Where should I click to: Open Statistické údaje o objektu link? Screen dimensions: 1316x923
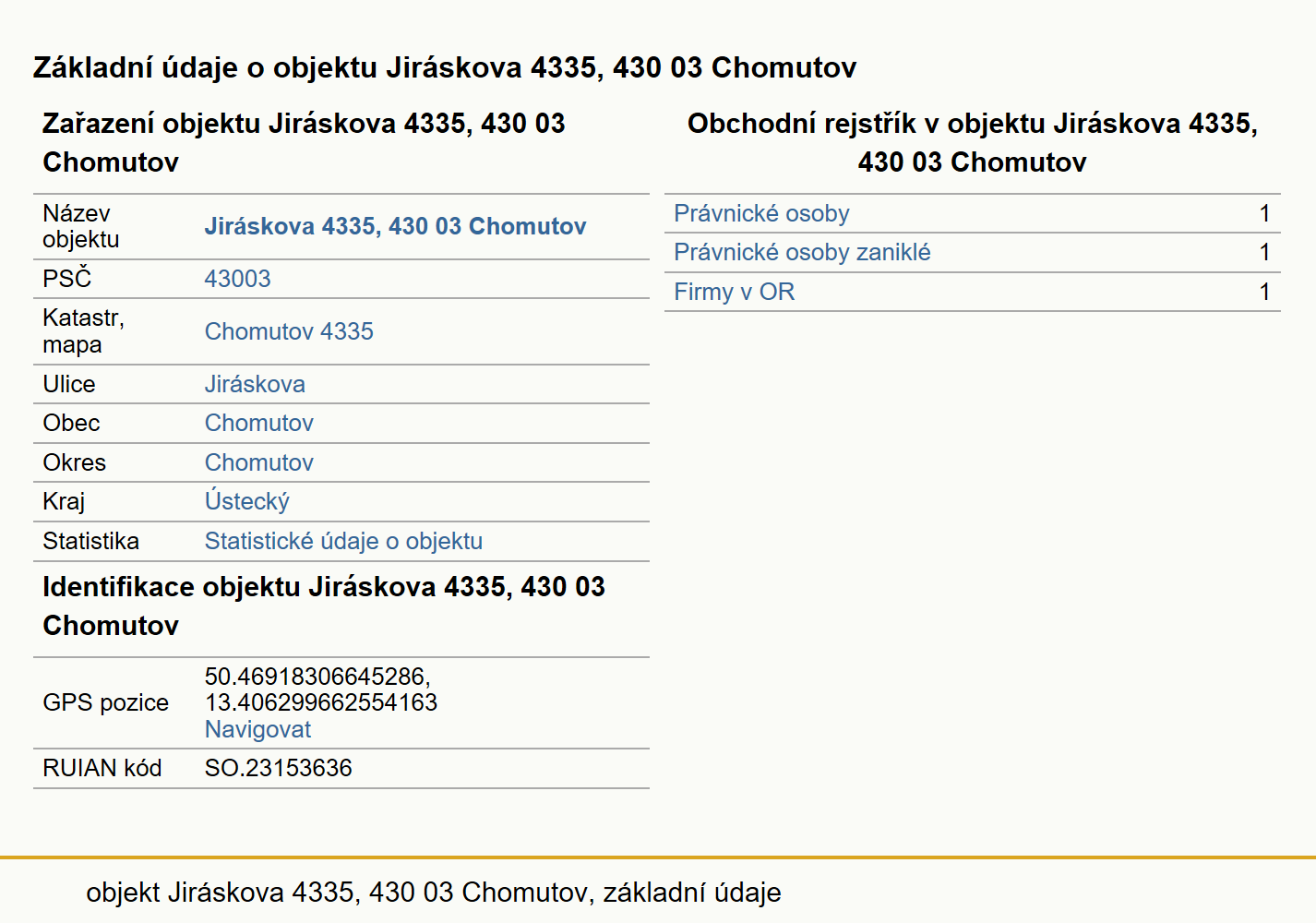343,541
